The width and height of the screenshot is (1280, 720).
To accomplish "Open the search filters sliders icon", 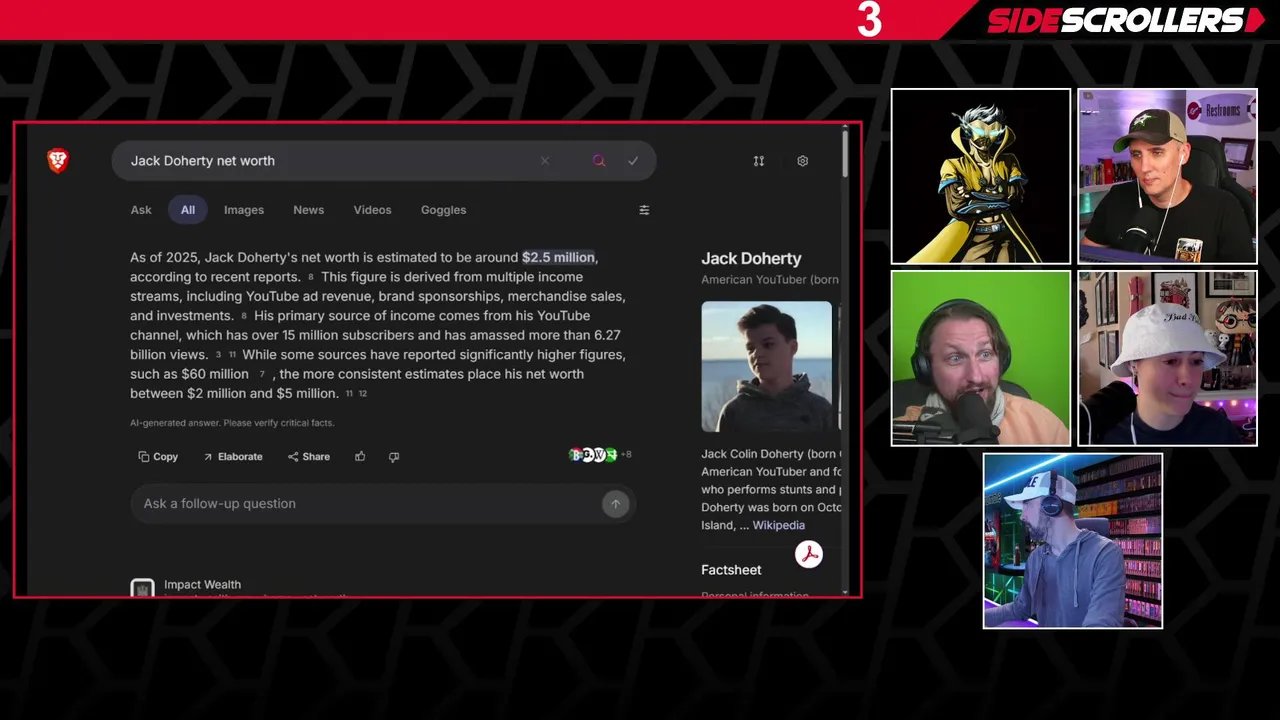I will tap(644, 210).
